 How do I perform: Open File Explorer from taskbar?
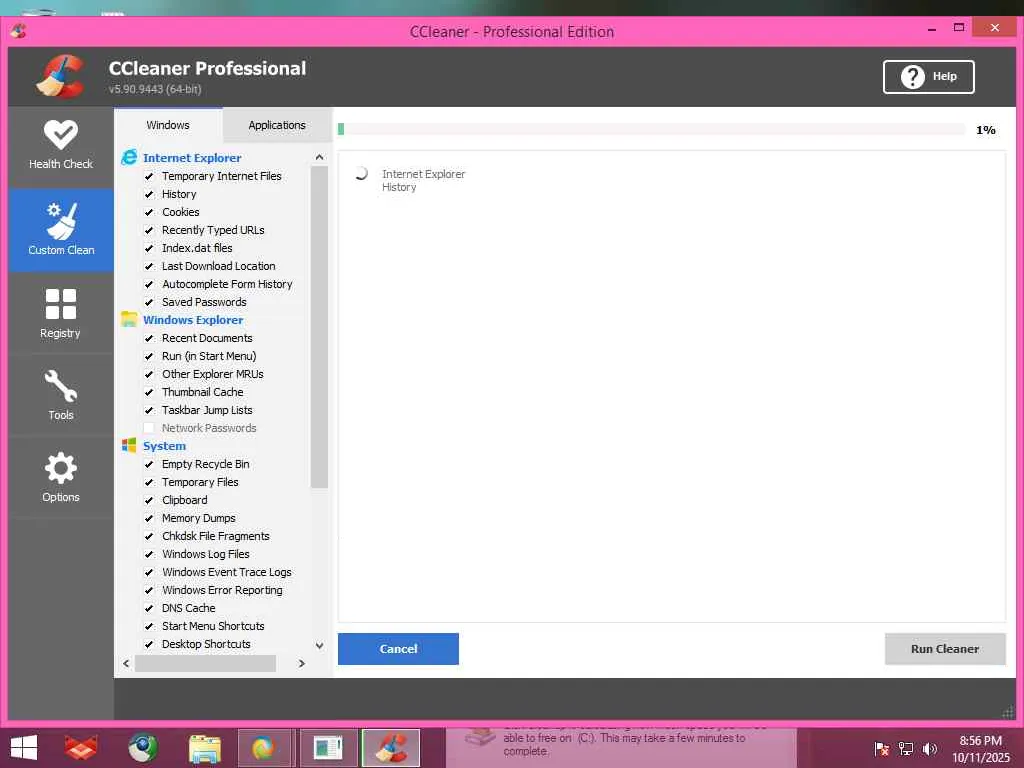204,748
